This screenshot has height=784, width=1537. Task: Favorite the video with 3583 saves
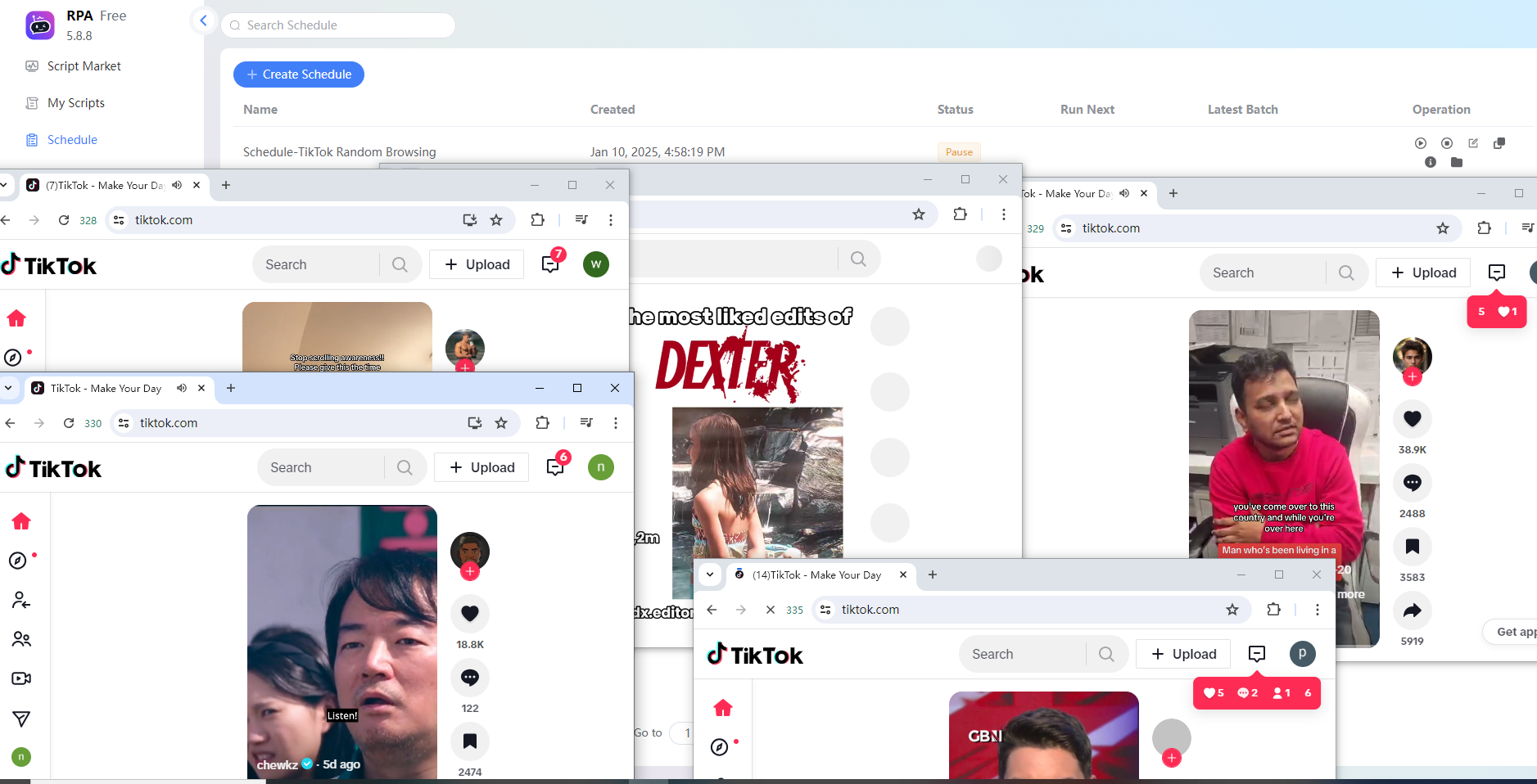click(x=1413, y=546)
